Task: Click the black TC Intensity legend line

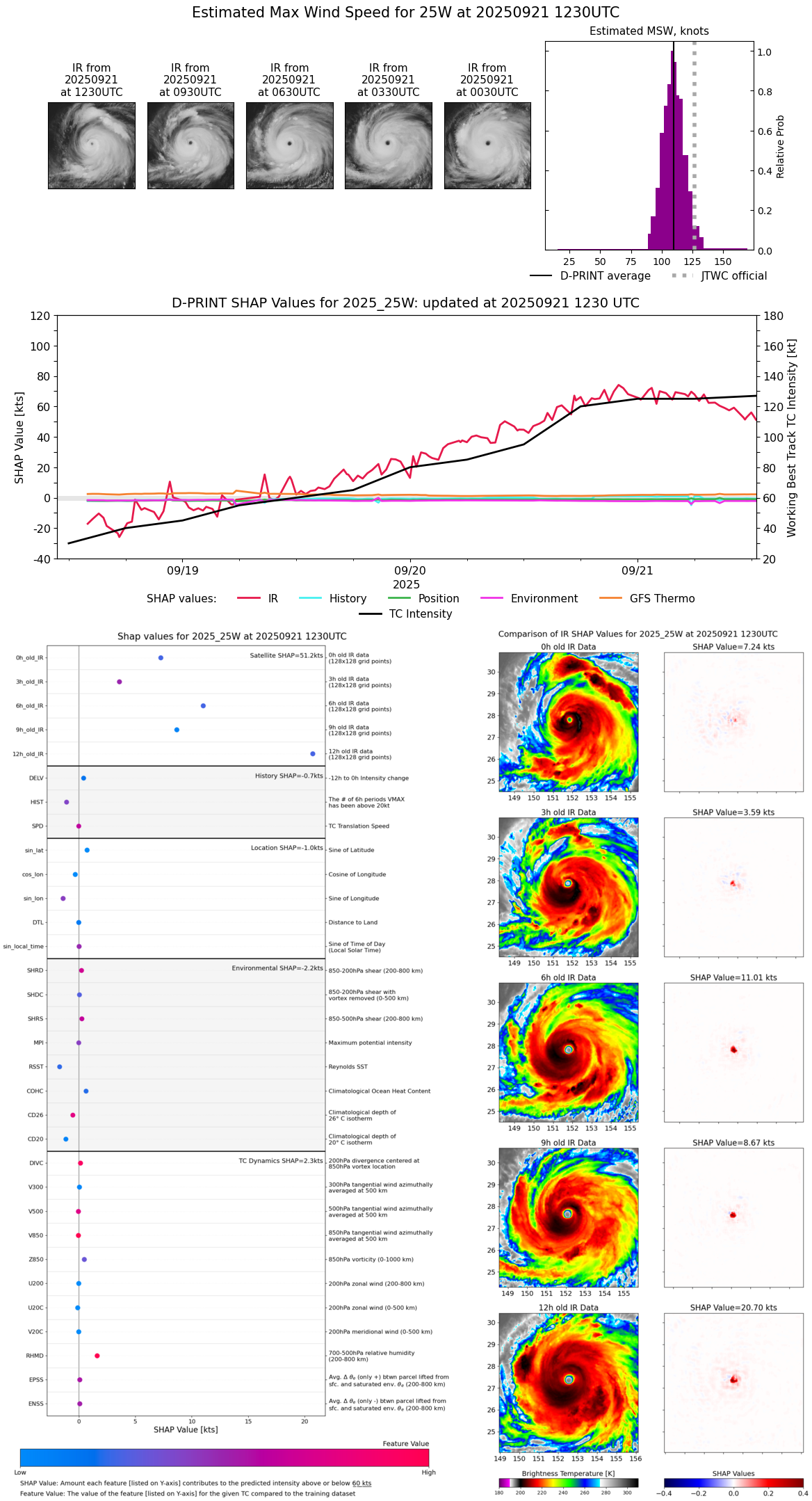Action: click(x=405, y=613)
